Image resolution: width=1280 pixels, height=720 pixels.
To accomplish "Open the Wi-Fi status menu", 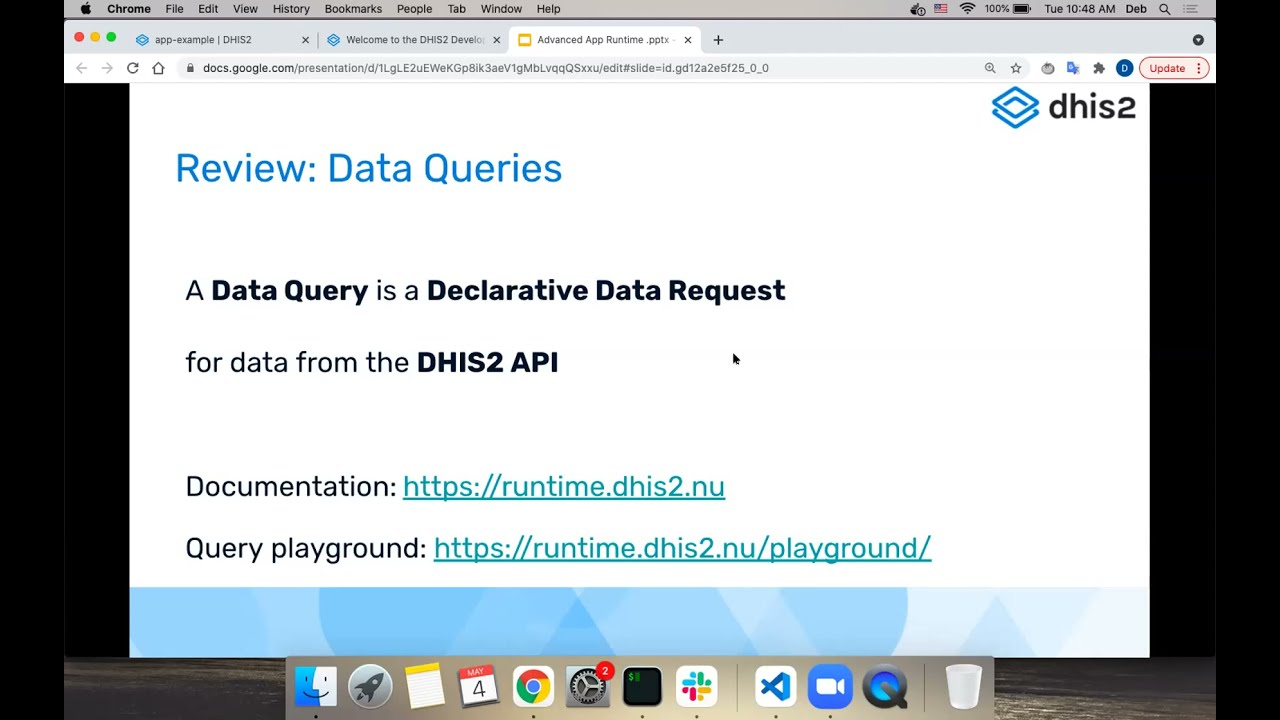I will tap(967, 9).
